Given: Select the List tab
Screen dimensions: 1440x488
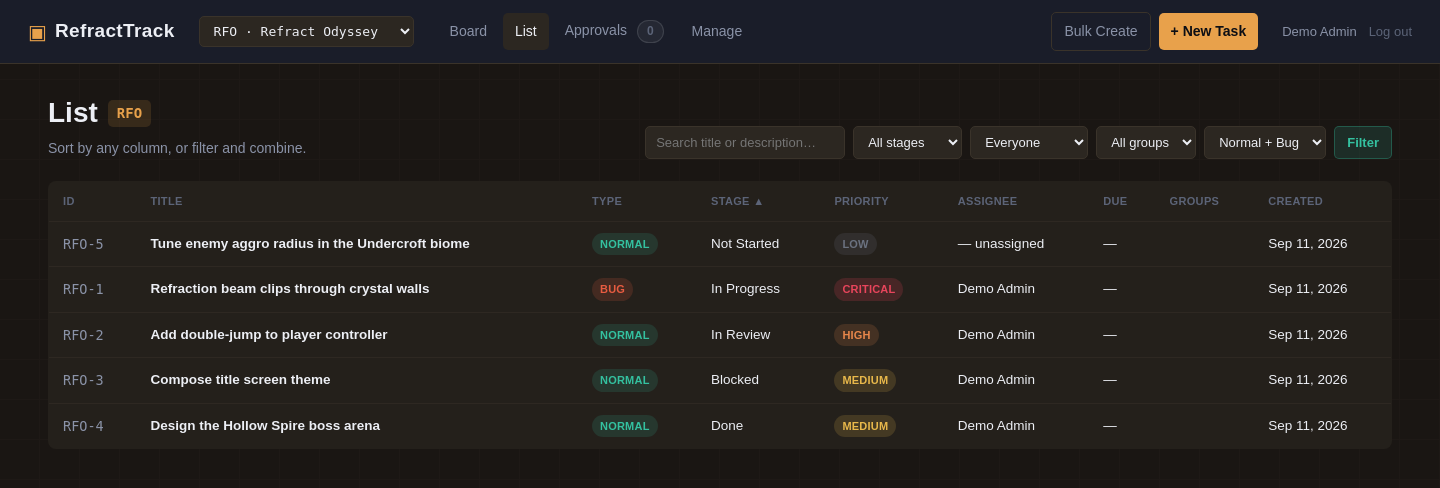Looking at the screenshot, I should pos(526,31).
